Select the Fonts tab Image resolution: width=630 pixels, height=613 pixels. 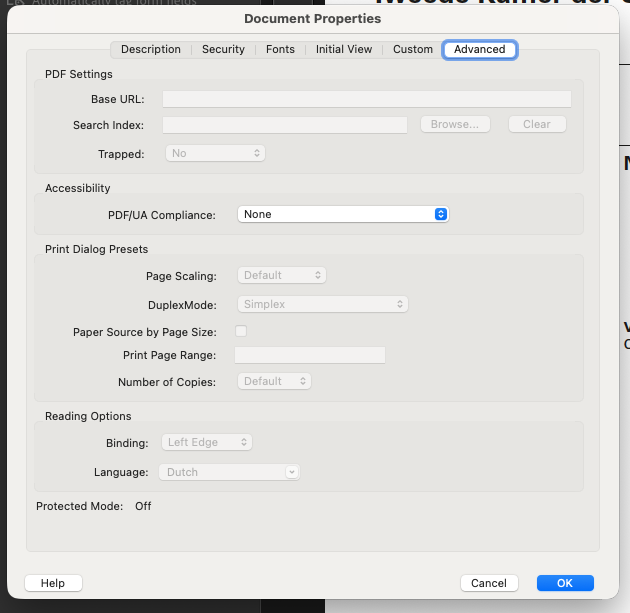280,49
